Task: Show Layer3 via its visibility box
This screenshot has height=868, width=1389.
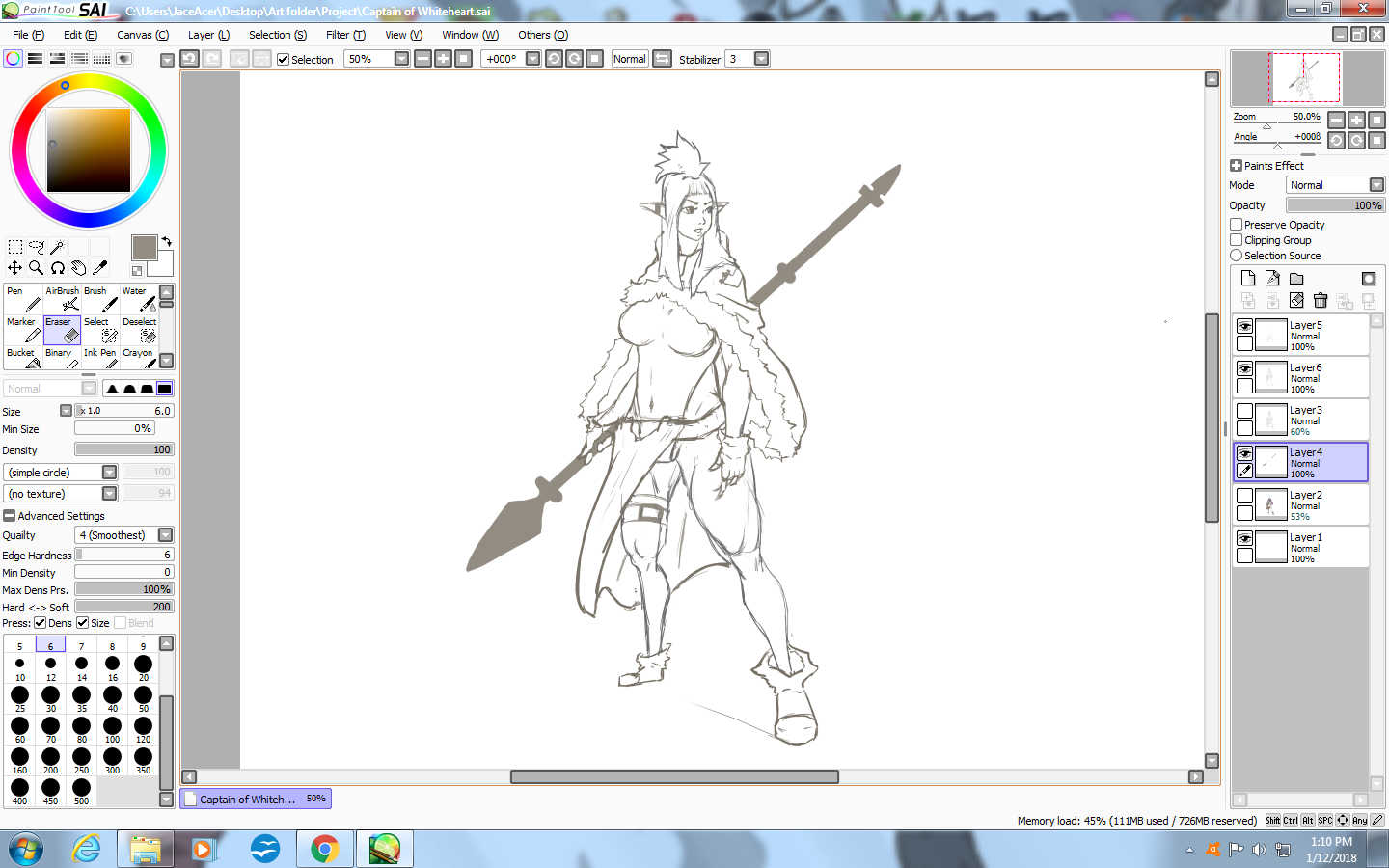Action: click(x=1245, y=411)
